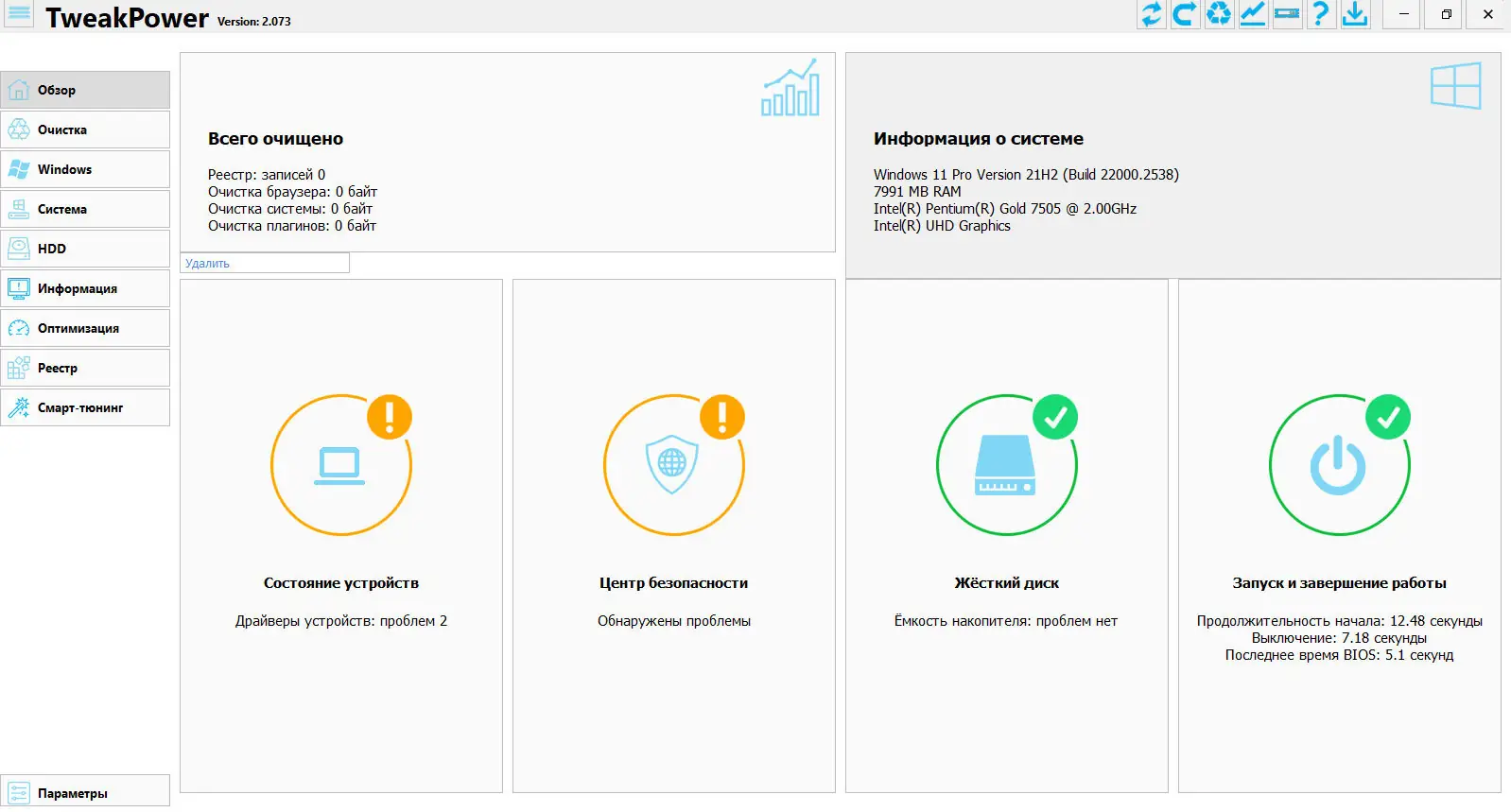Open the Центр безопасности card title
Image resolution: width=1511 pixels, height=812 pixels.
pyautogui.click(x=673, y=583)
